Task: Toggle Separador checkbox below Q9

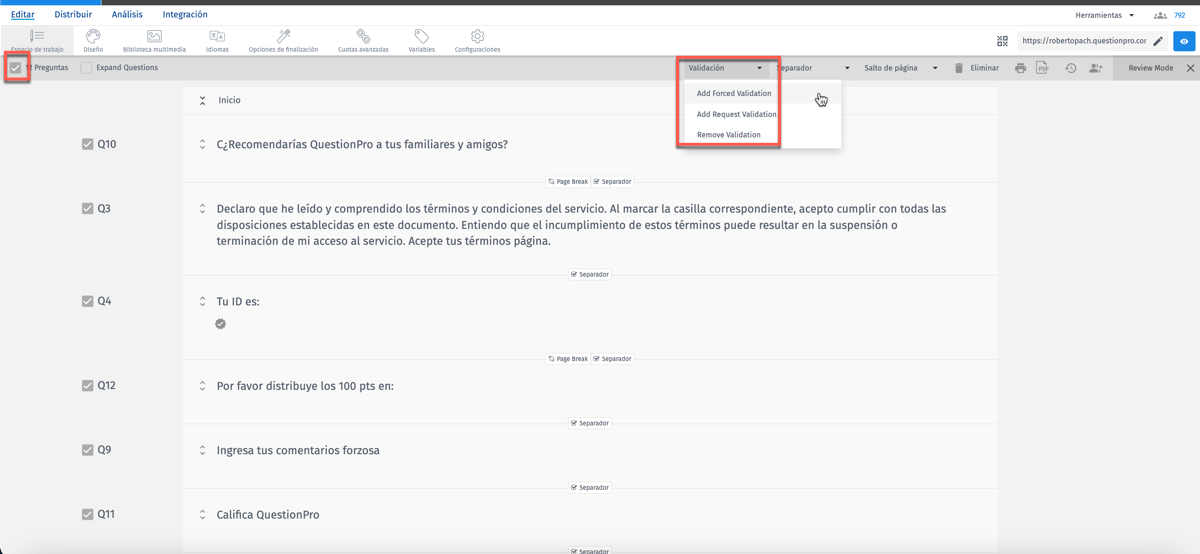Action: click(574, 488)
